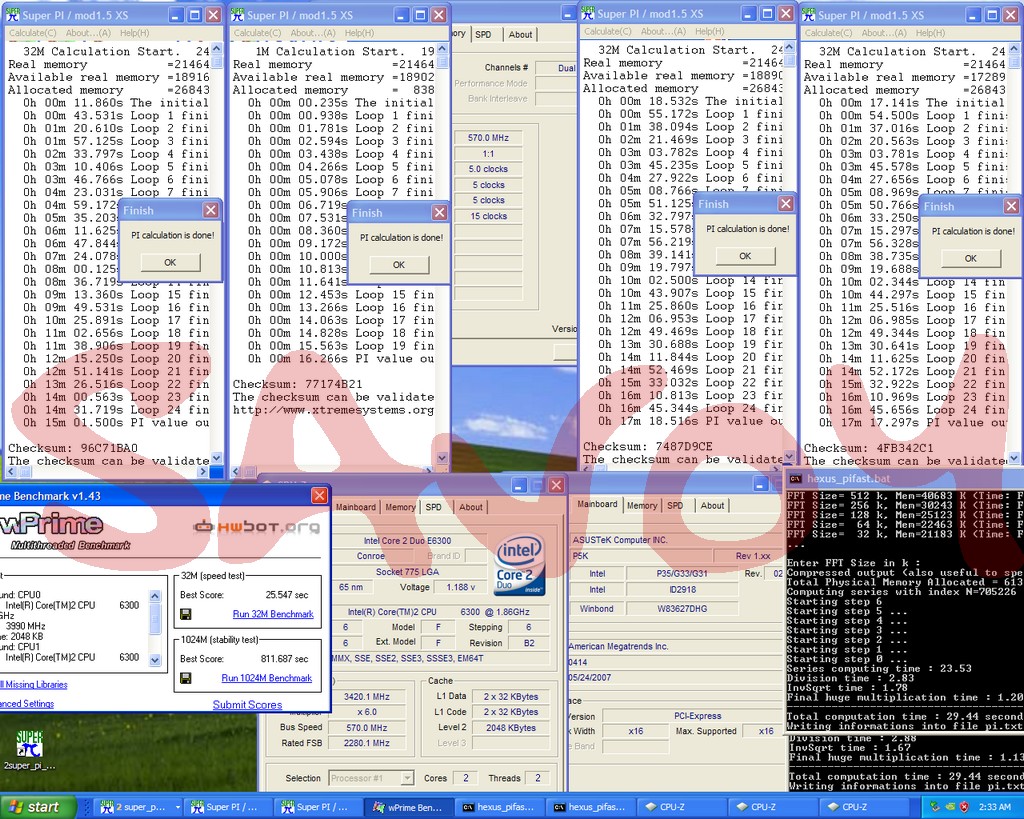This screenshot has width=1024, height=819.
Task: Click floppy save icon in 1024M stability test box
Action: click(x=185, y=679)
